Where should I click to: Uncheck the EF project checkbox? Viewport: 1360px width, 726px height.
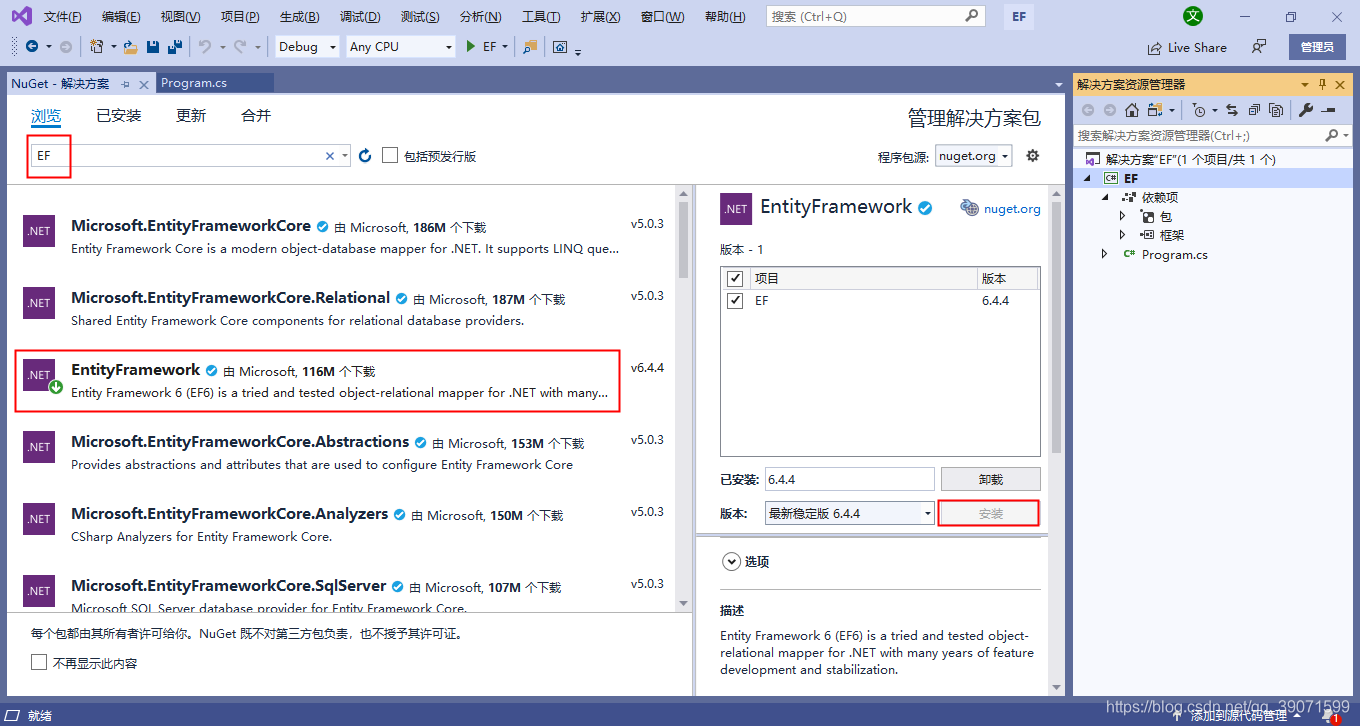tap(735, 300)
